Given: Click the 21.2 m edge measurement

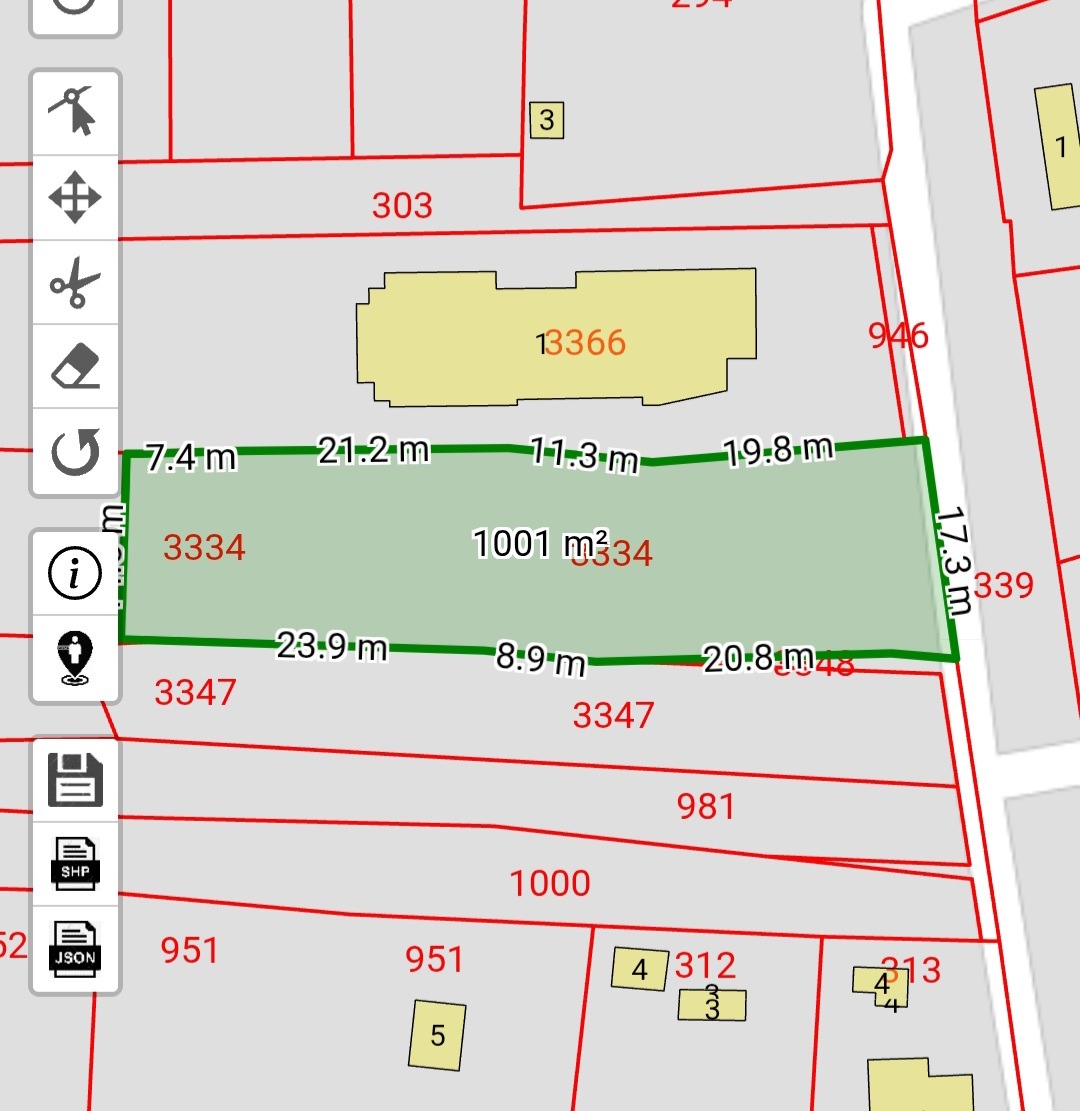Looking at the screenshot, I should coord(373,451).
